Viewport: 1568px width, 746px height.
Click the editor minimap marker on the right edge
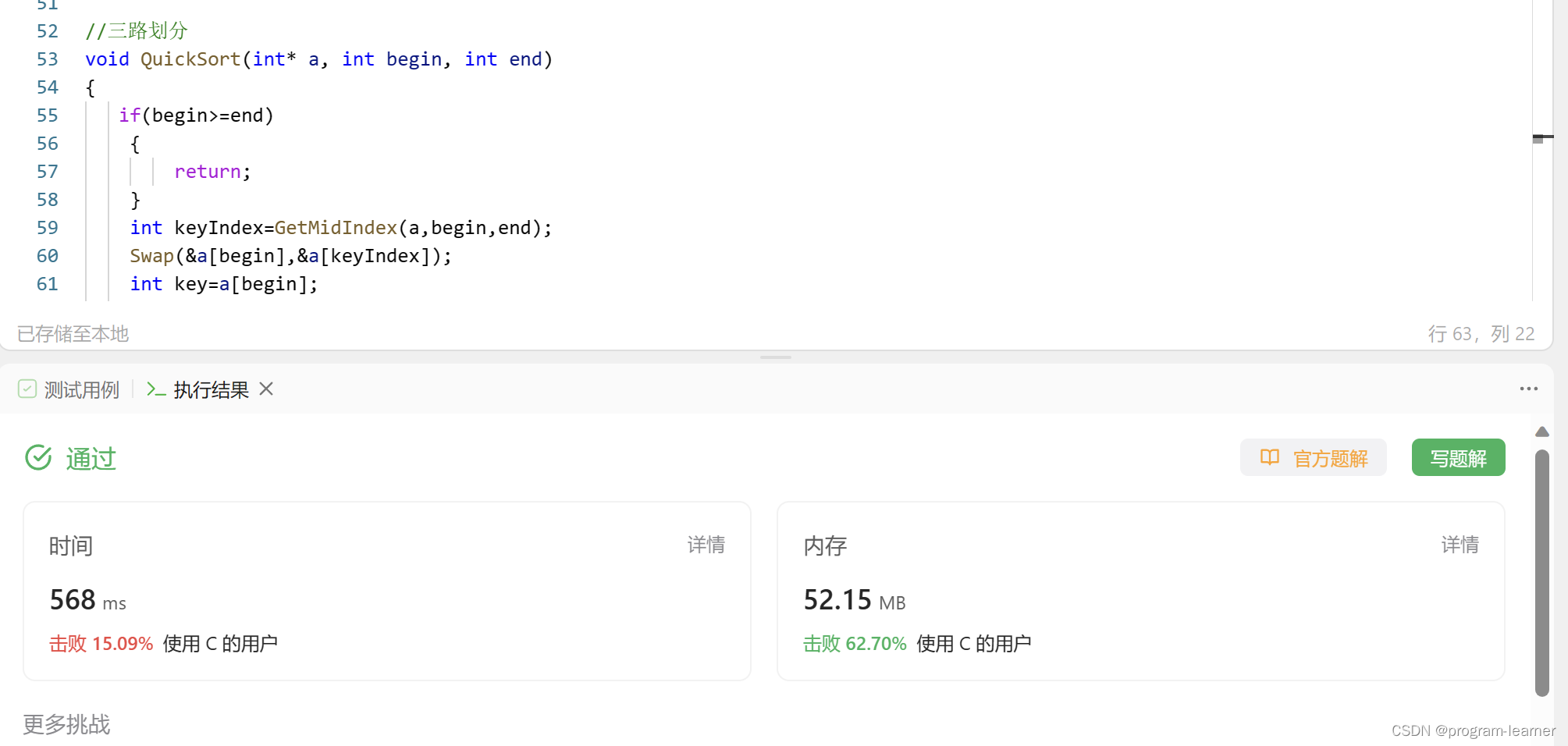point(1542,138)
